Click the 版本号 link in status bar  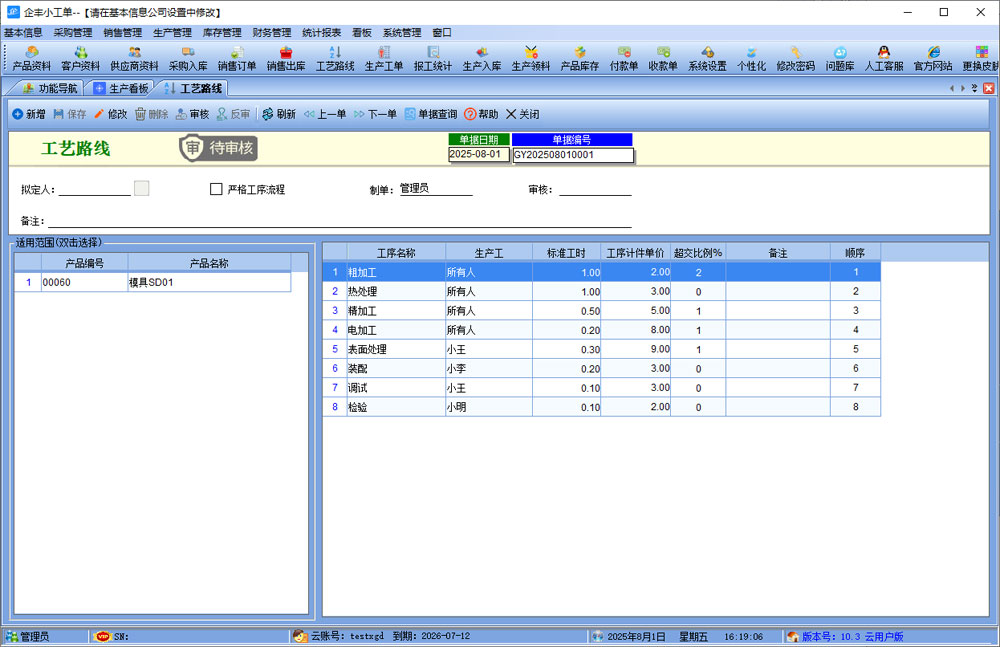coord(853,636)
